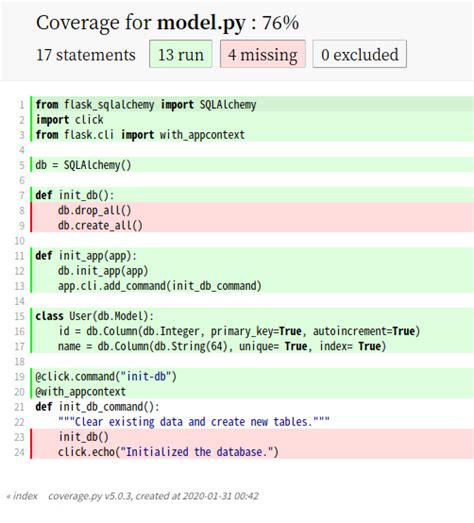474x523 pixels.
Task: Click the '17 statements' summary text
Action: 86,55
